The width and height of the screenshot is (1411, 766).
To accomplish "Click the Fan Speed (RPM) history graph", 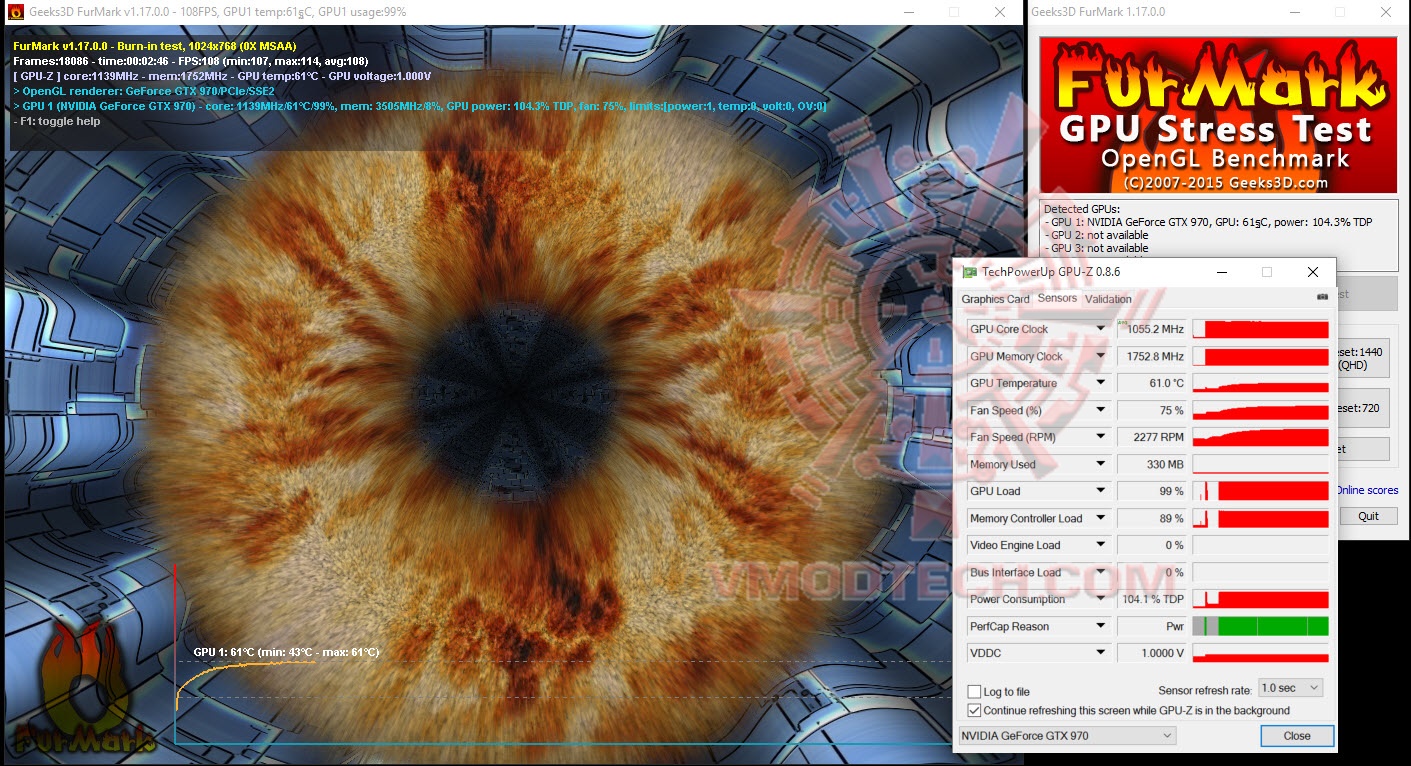I will pos(1260,437).
